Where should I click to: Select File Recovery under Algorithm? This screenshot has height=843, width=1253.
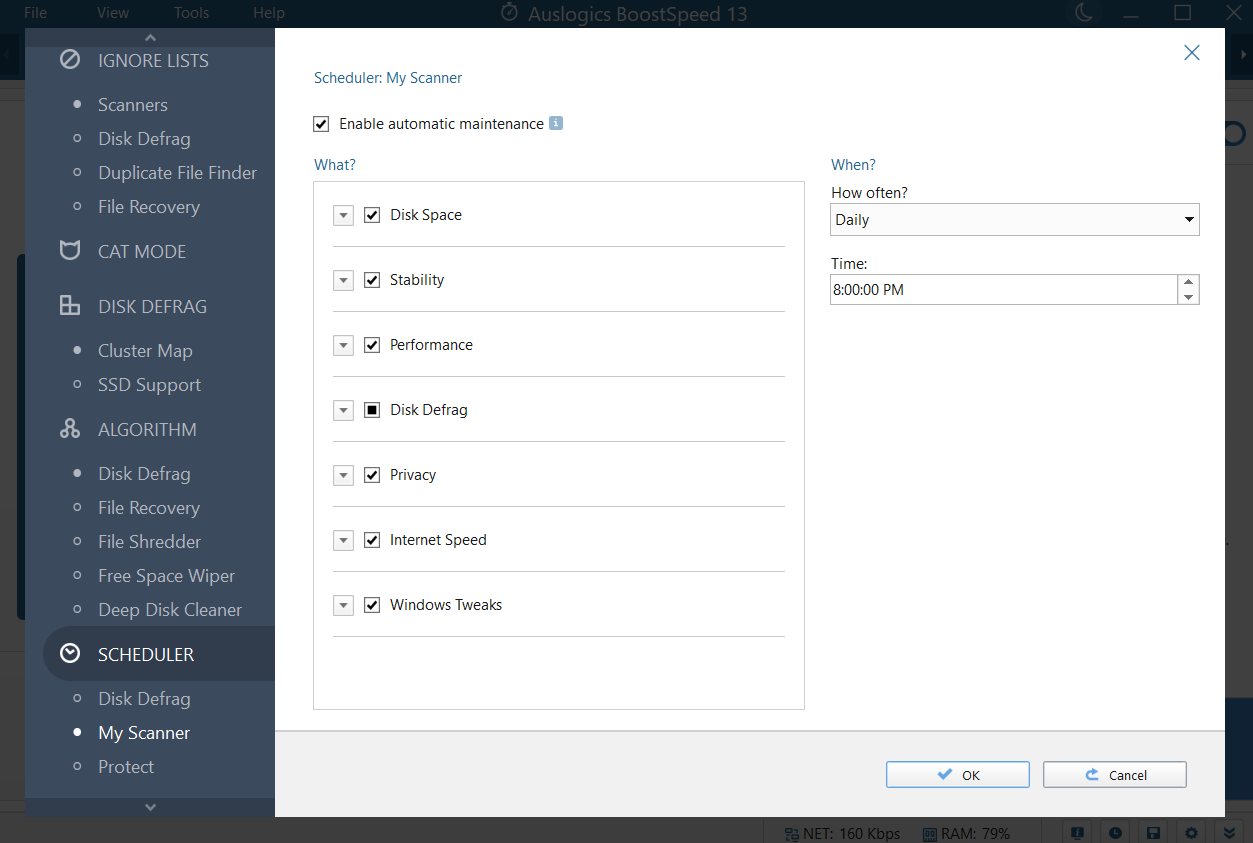coord(149,508)
